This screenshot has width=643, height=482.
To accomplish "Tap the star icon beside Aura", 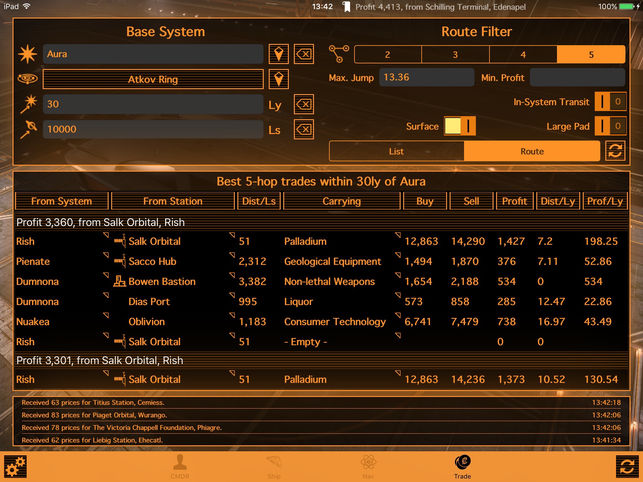I will pos(27,54).
